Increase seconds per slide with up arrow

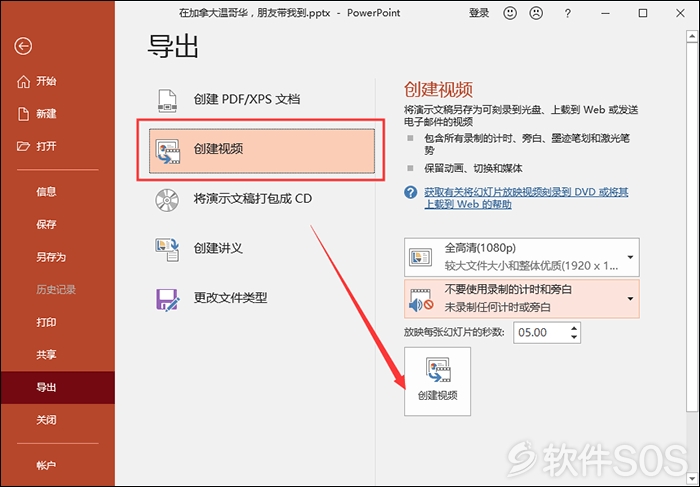point(574,328)
